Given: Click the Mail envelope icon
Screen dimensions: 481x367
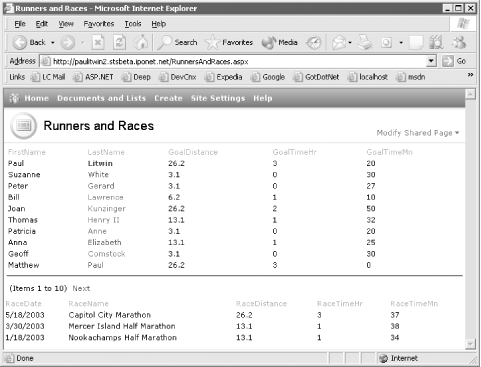Looking at the screenshot, I should pos(339,43).
